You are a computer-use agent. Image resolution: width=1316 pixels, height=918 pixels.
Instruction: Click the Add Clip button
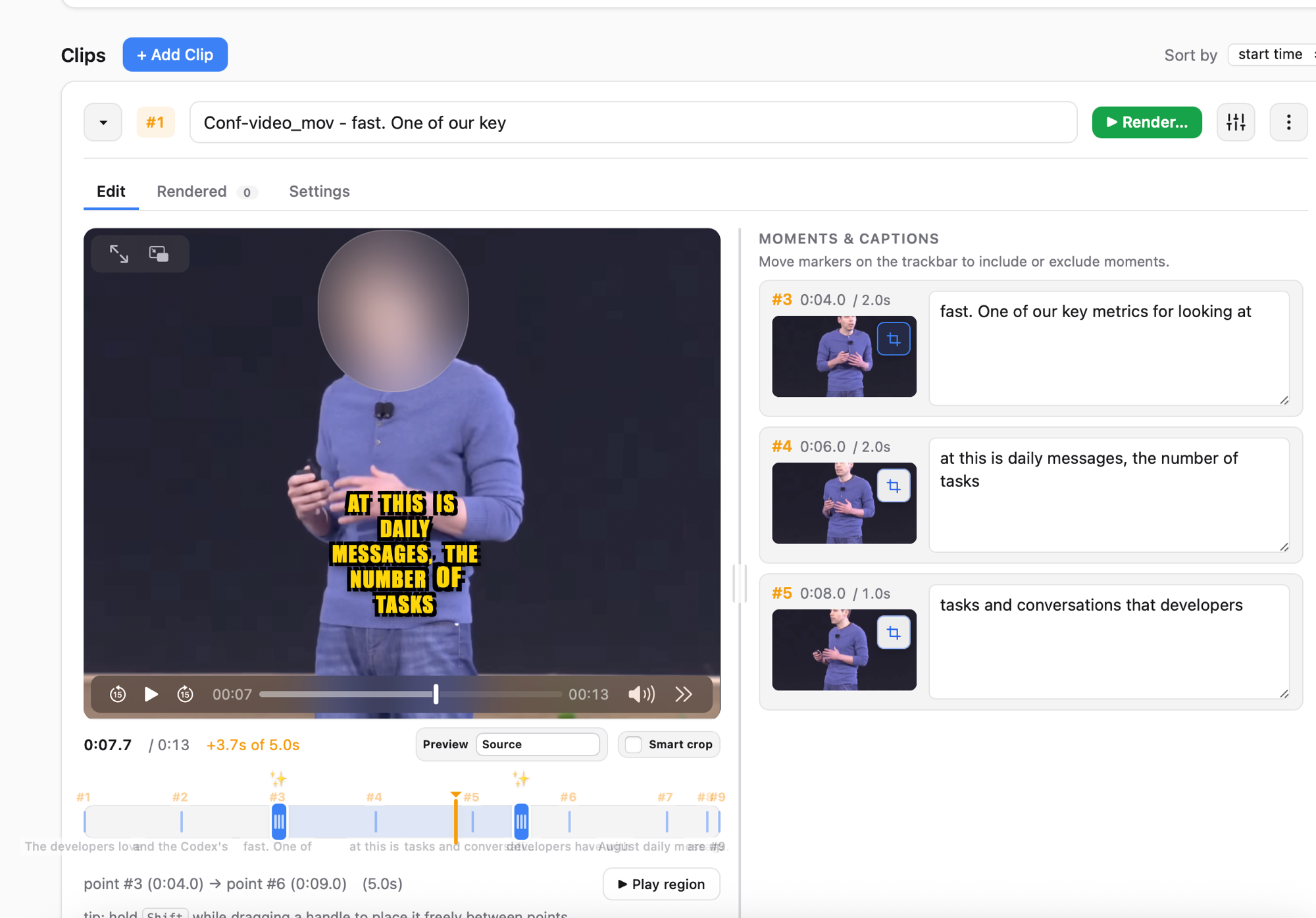point(175,55)
